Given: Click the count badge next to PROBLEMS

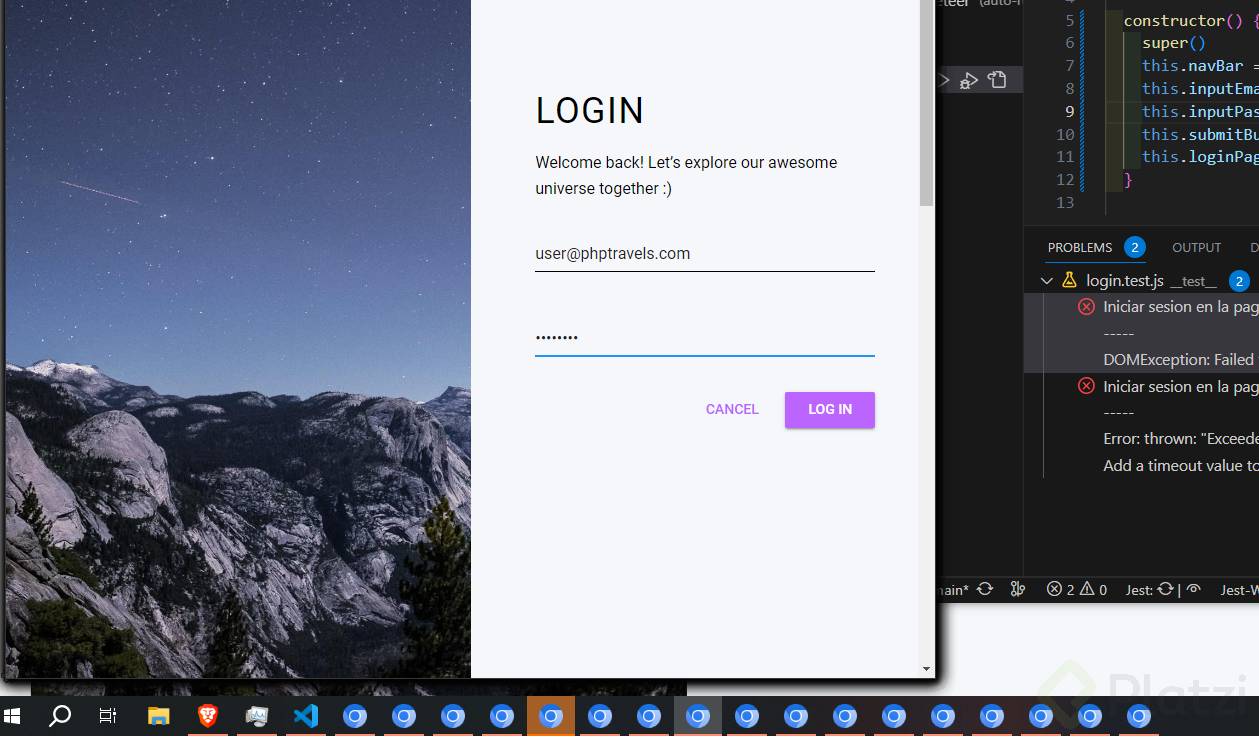Looking at the screenshot, I should tap(1134, 247).
